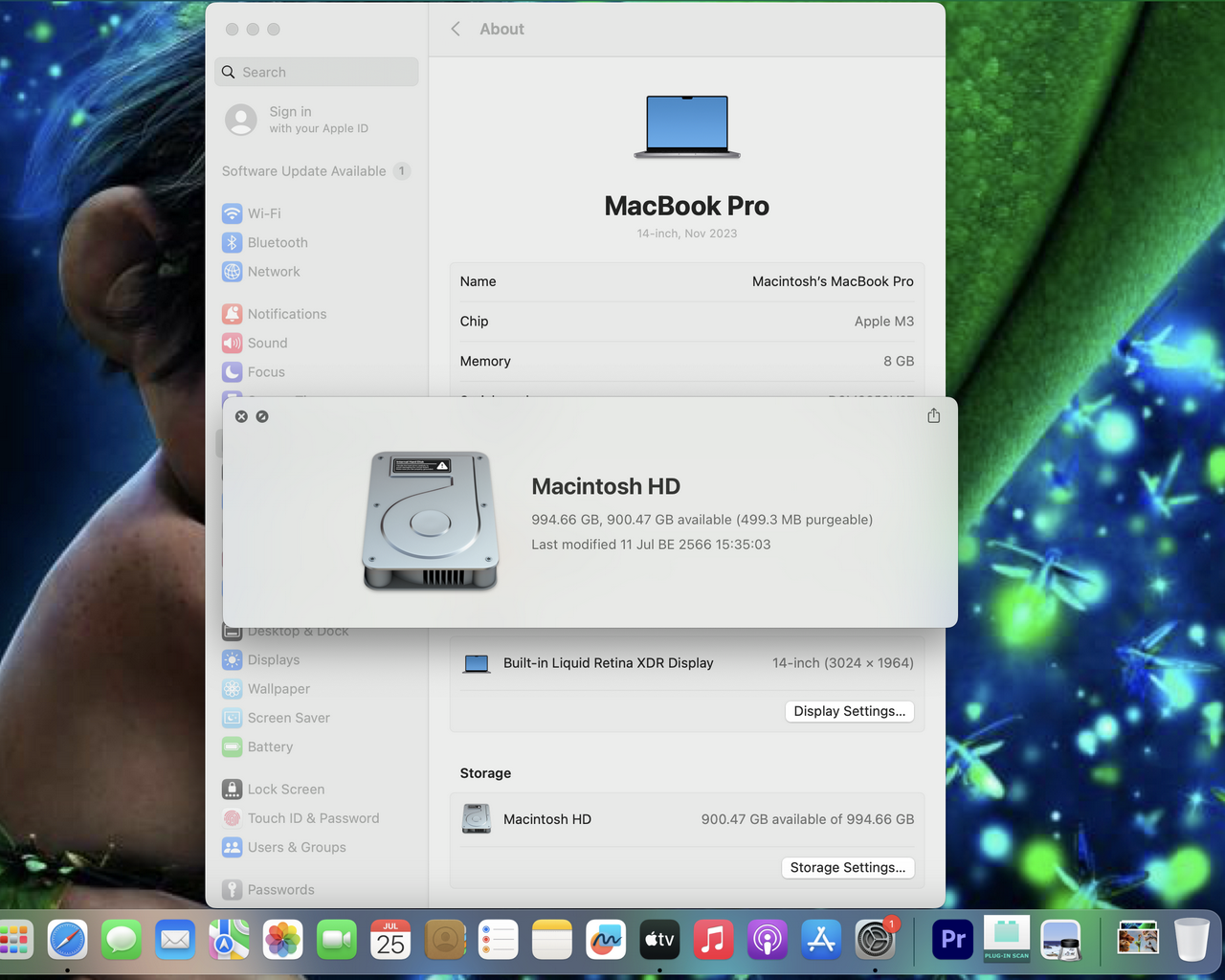Open Preview app from the Dock
Viewport: 1225px width, 980px height.
click(x=1061, y=940)
